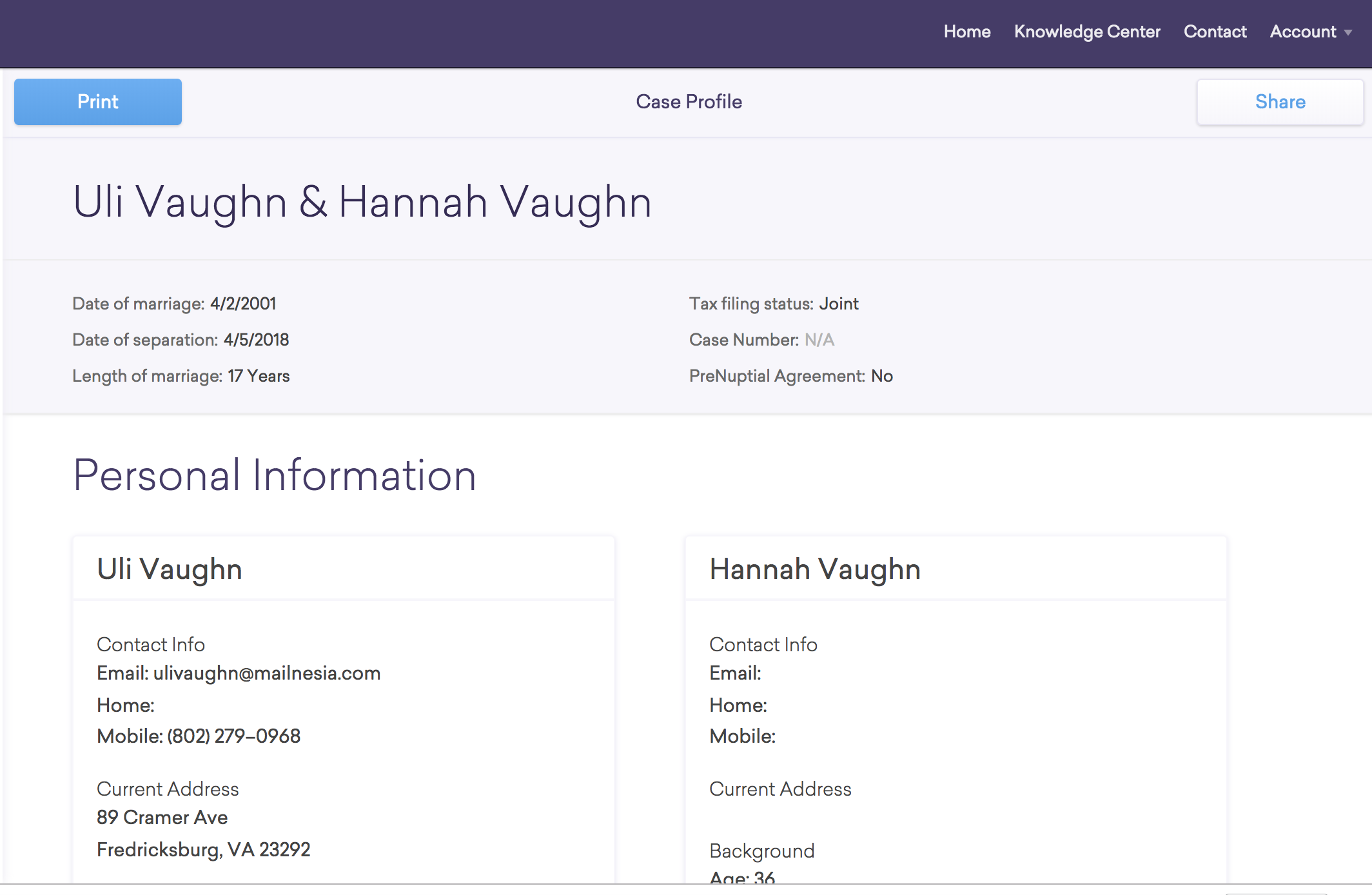Click the Uli Vaughn & Hannah Vaughn heading
Screen dimensions: 1372x895
click(362, 202)
